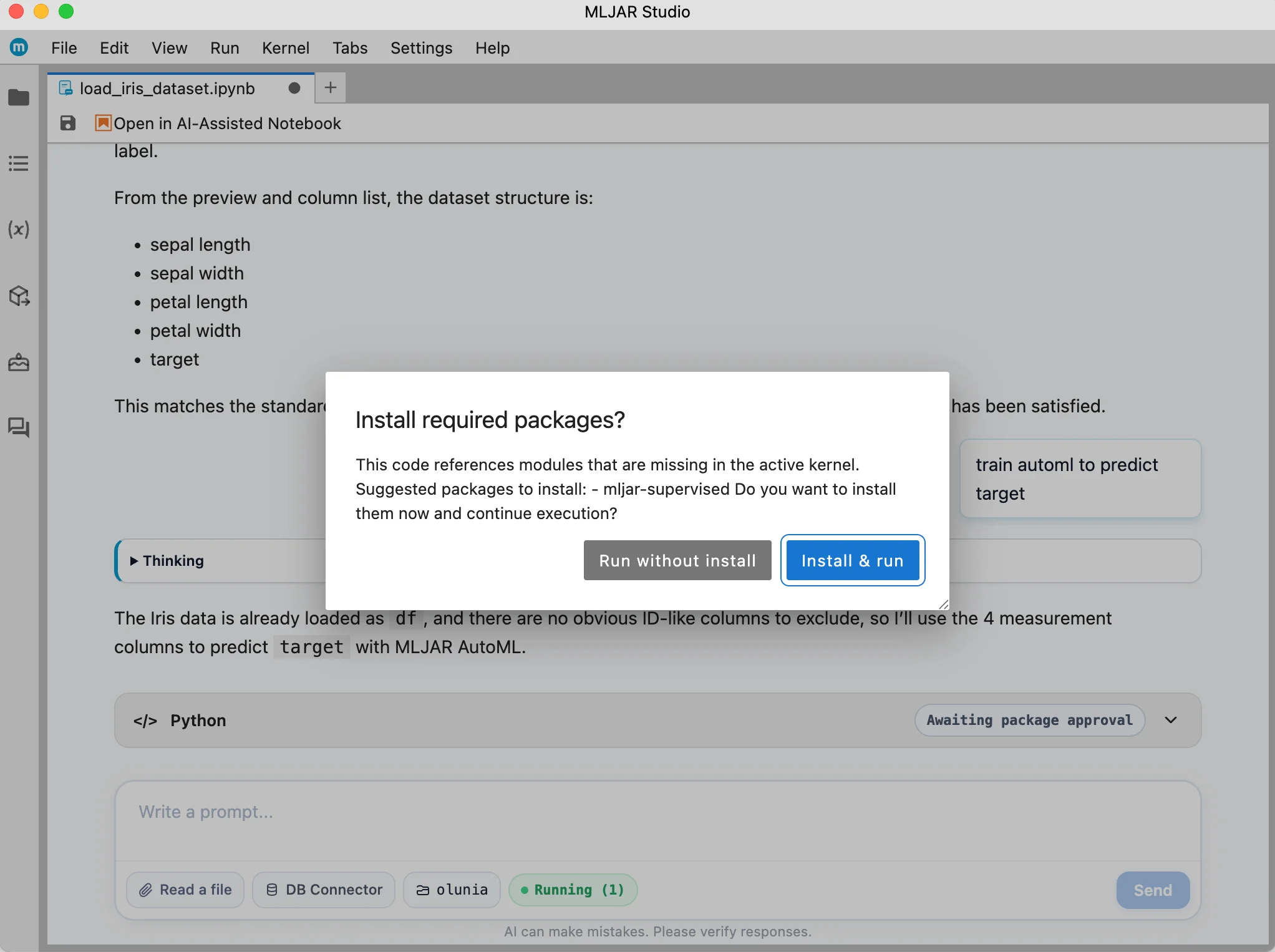Close the tab using the unsaved dot
1275x952 pixels.
click(294, 88)
